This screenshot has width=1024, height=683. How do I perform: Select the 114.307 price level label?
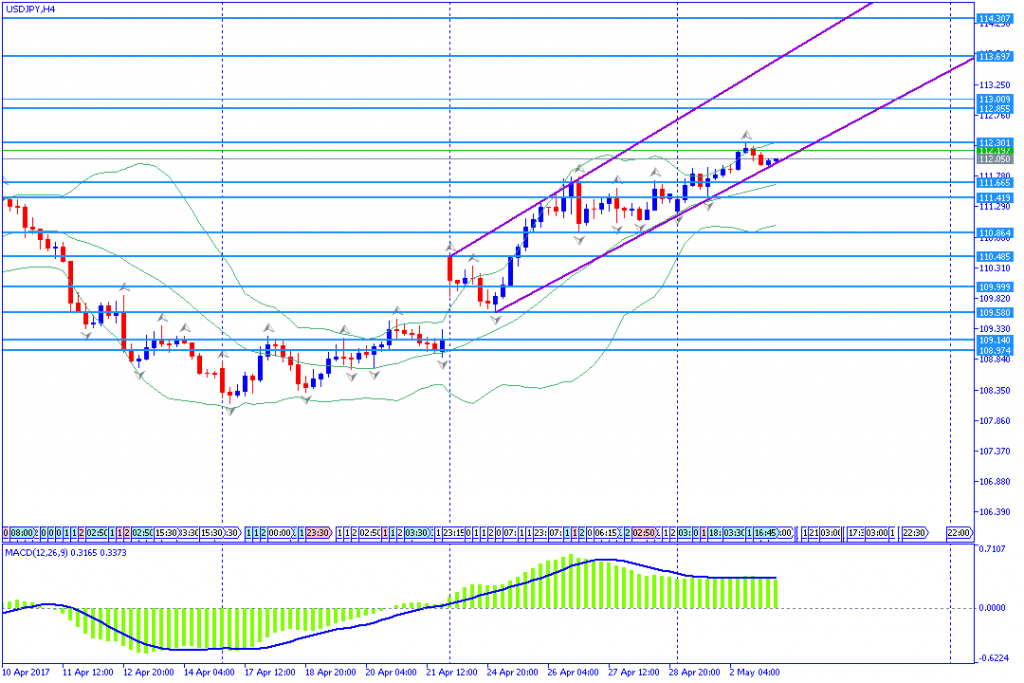[x=993, y=19]
